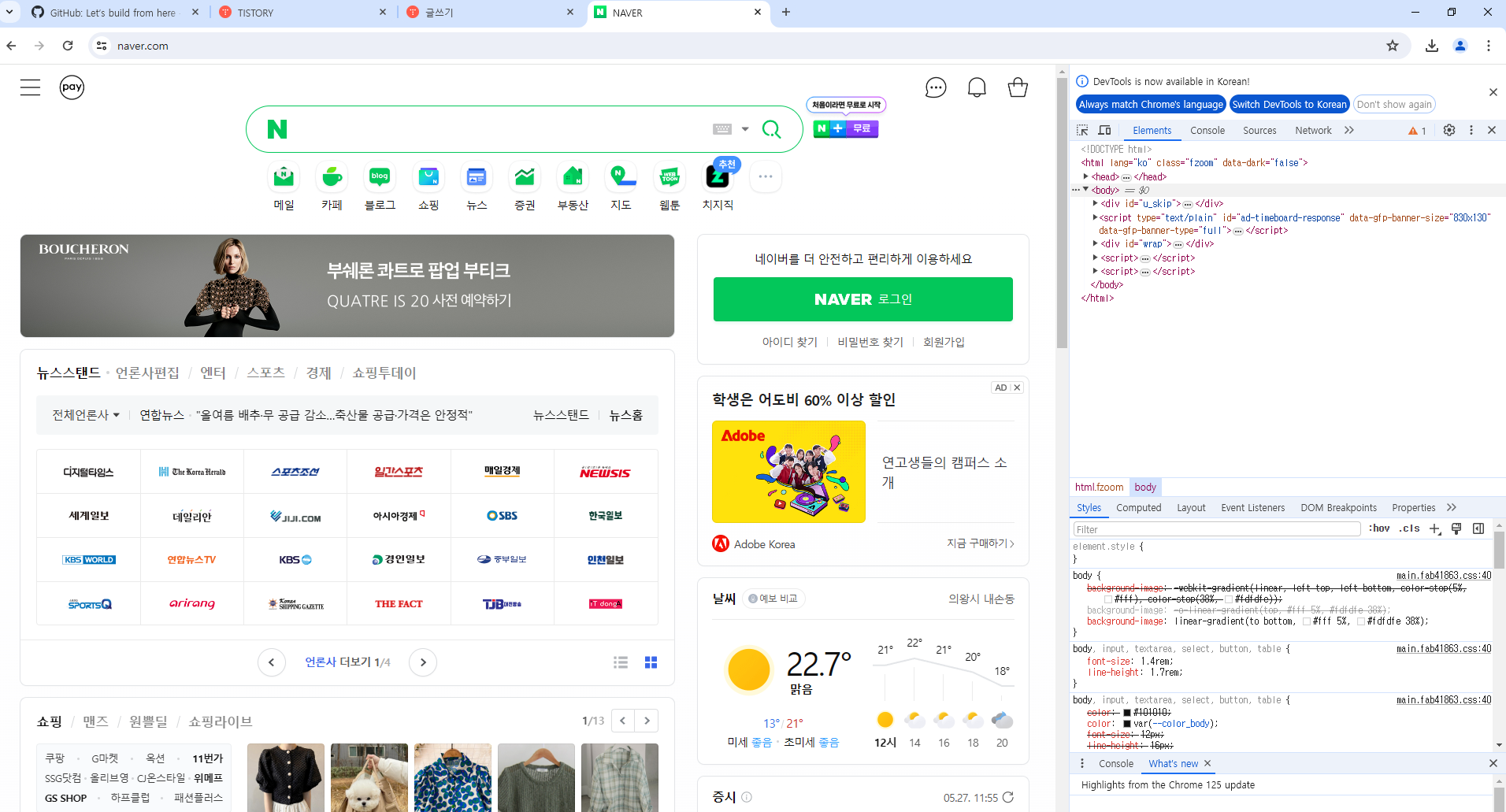This screenshot has height=812, width=1506.
Task: Open the 블로그 shortcut icon
Action: pos(380,177)
